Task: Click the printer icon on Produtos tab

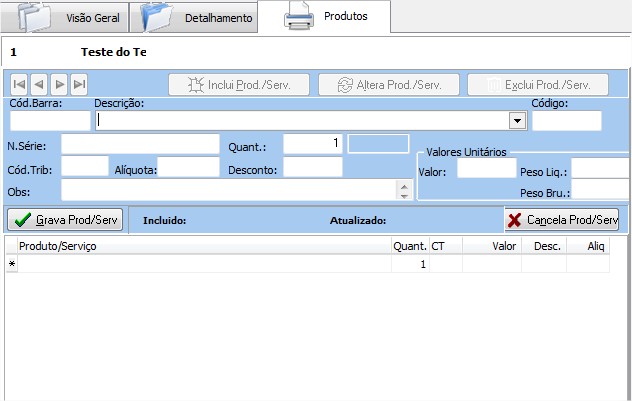Action: tap(301, 17)
